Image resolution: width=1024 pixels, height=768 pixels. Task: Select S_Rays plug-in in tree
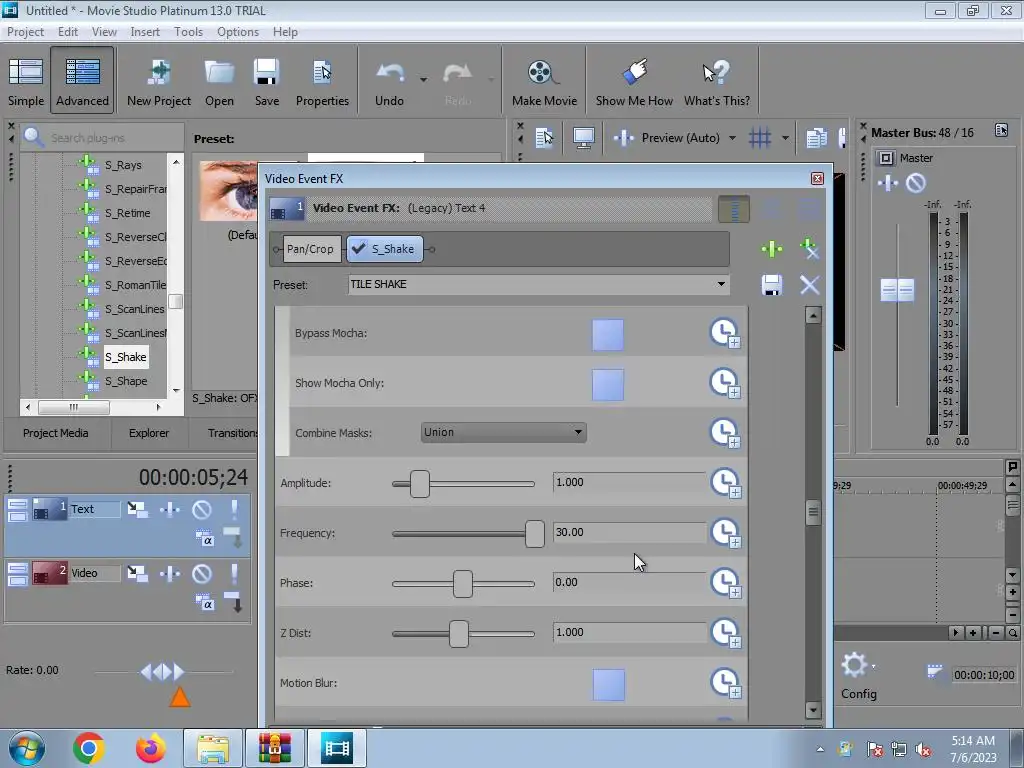123,165
